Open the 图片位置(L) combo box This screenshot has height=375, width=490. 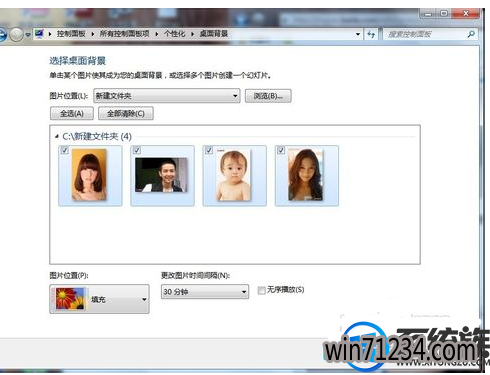(167, 96)
